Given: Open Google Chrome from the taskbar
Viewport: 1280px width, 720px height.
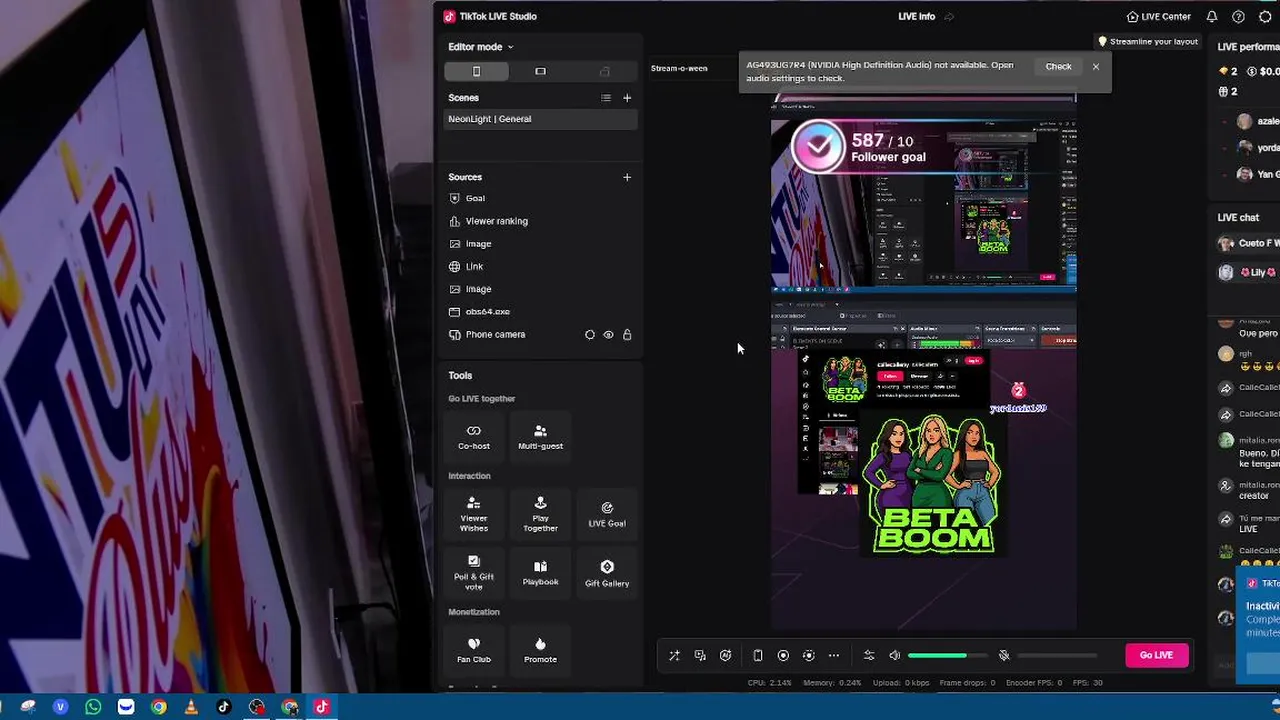Looking at the screenshot, I should point(158,707).
